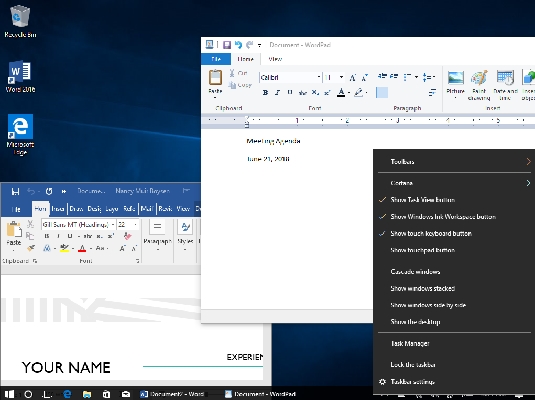Insert Date and time in WordPad

pyautogui.click(x=505, y=78)
